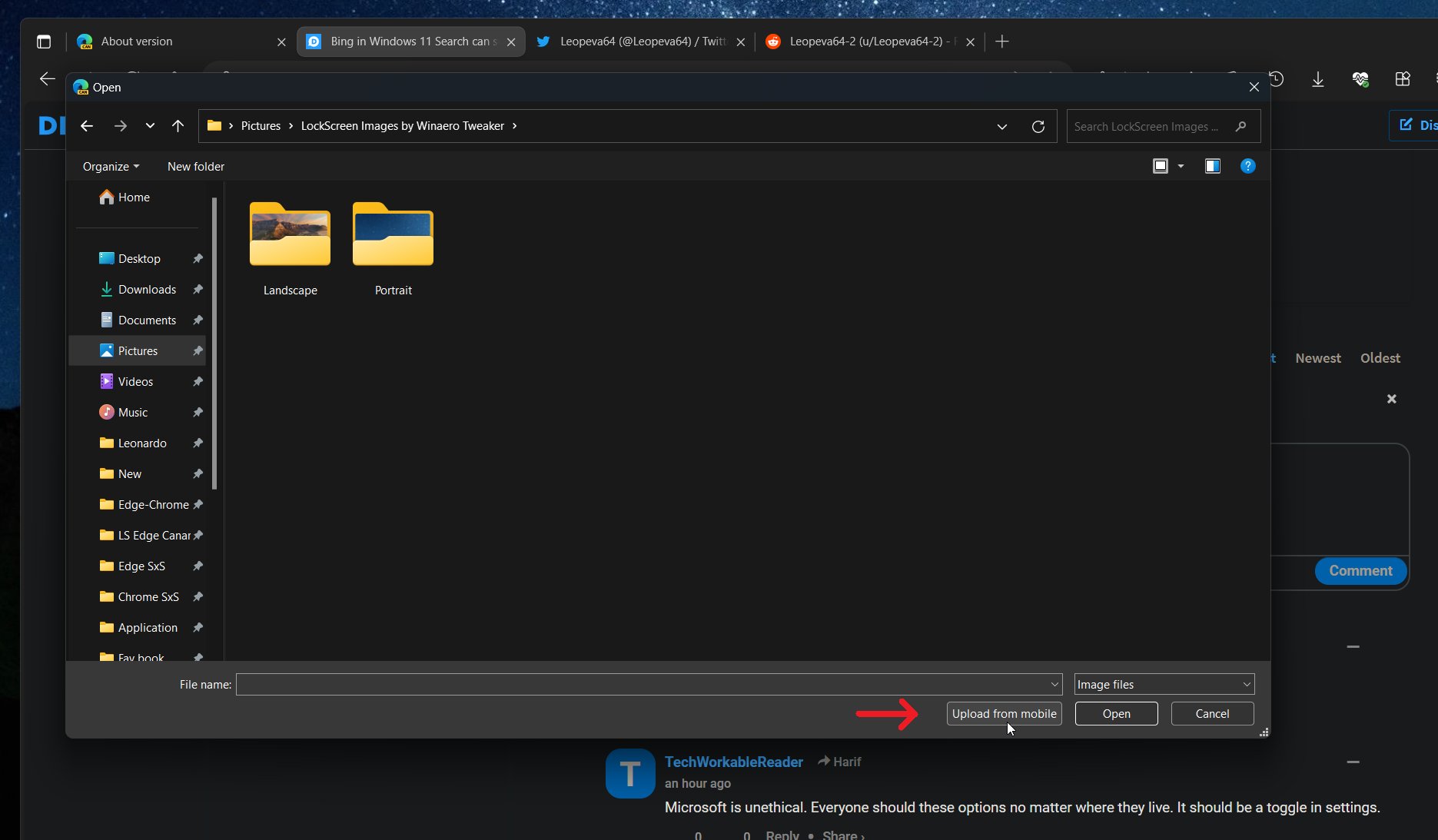The width and height of the screenshot is (1438, 840).
Task: Toggle the preview pane
Action: coord(1213,166)
